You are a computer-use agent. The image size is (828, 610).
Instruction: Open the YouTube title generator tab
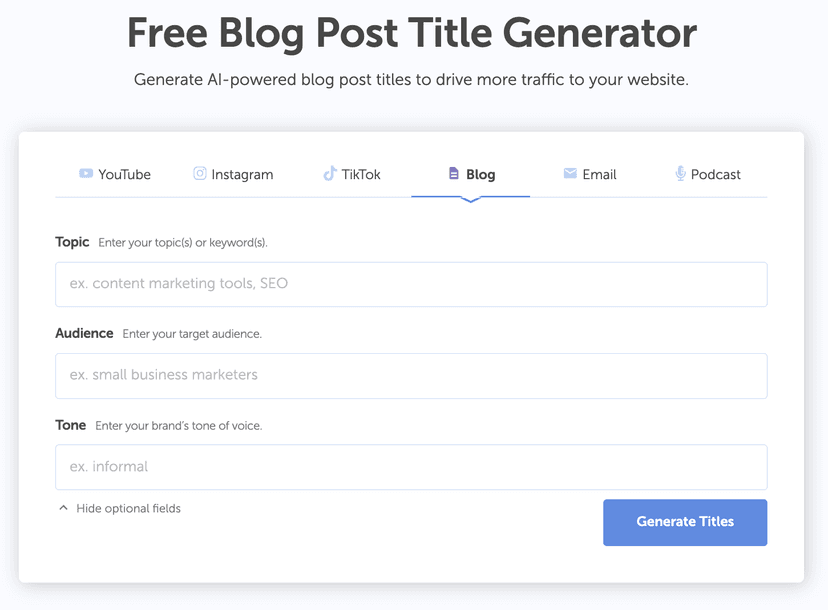[x=115, y=174]
